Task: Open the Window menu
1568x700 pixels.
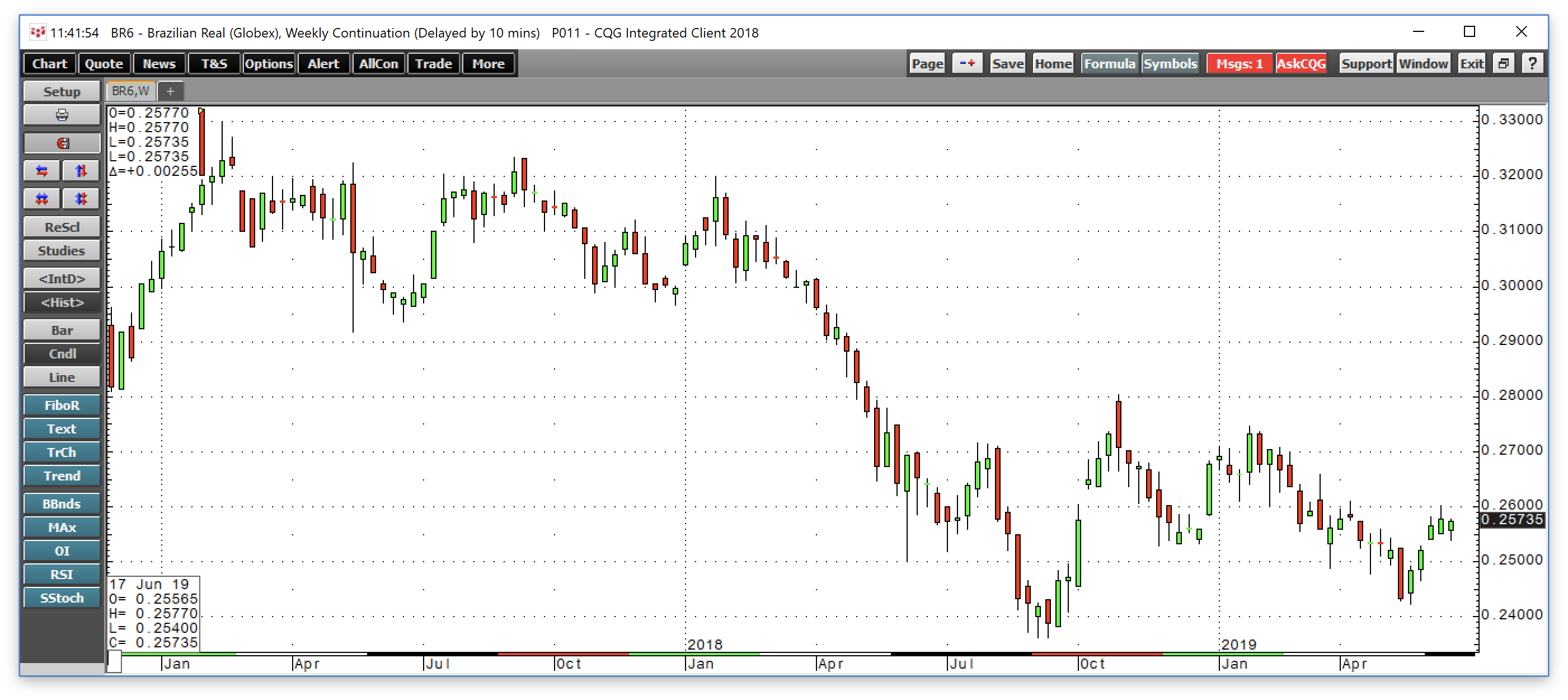Action: (x=1423, y=63)
